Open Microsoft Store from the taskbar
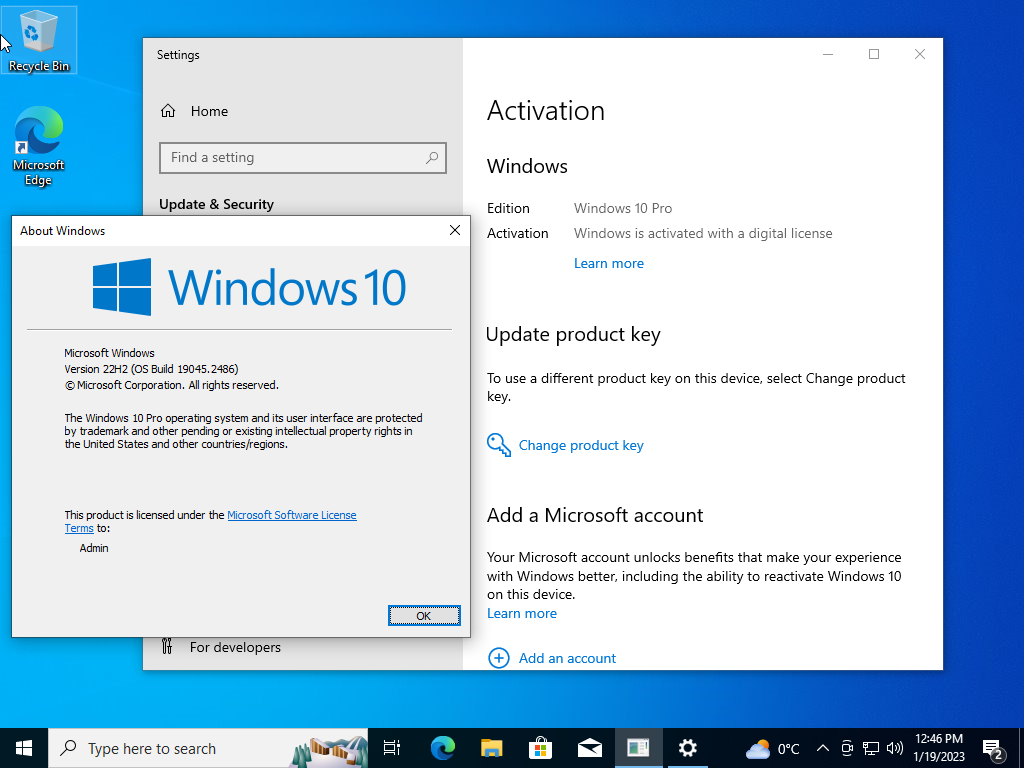Screen dimensions: 1024x768 (540, 748)
